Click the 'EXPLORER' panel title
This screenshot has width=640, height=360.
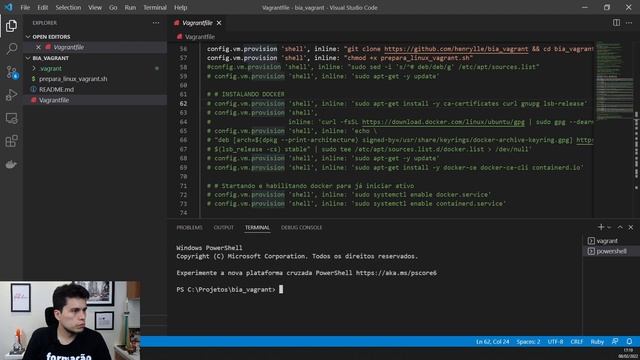(x=45, y=23)
